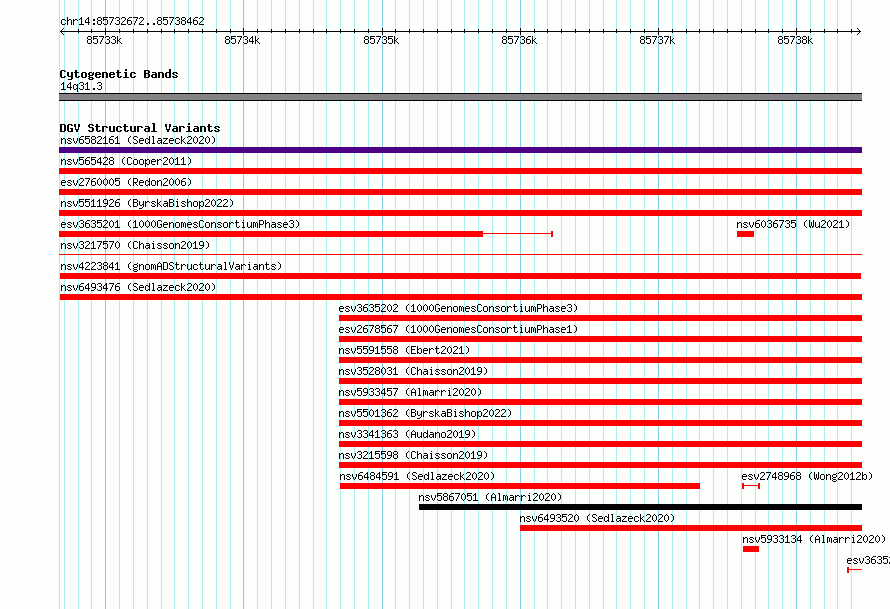This screenshot has width=890, height=609.
Task: Select nsv5501362 (ByrskaBishop2022) label
Action: click(x=425, y=413)
